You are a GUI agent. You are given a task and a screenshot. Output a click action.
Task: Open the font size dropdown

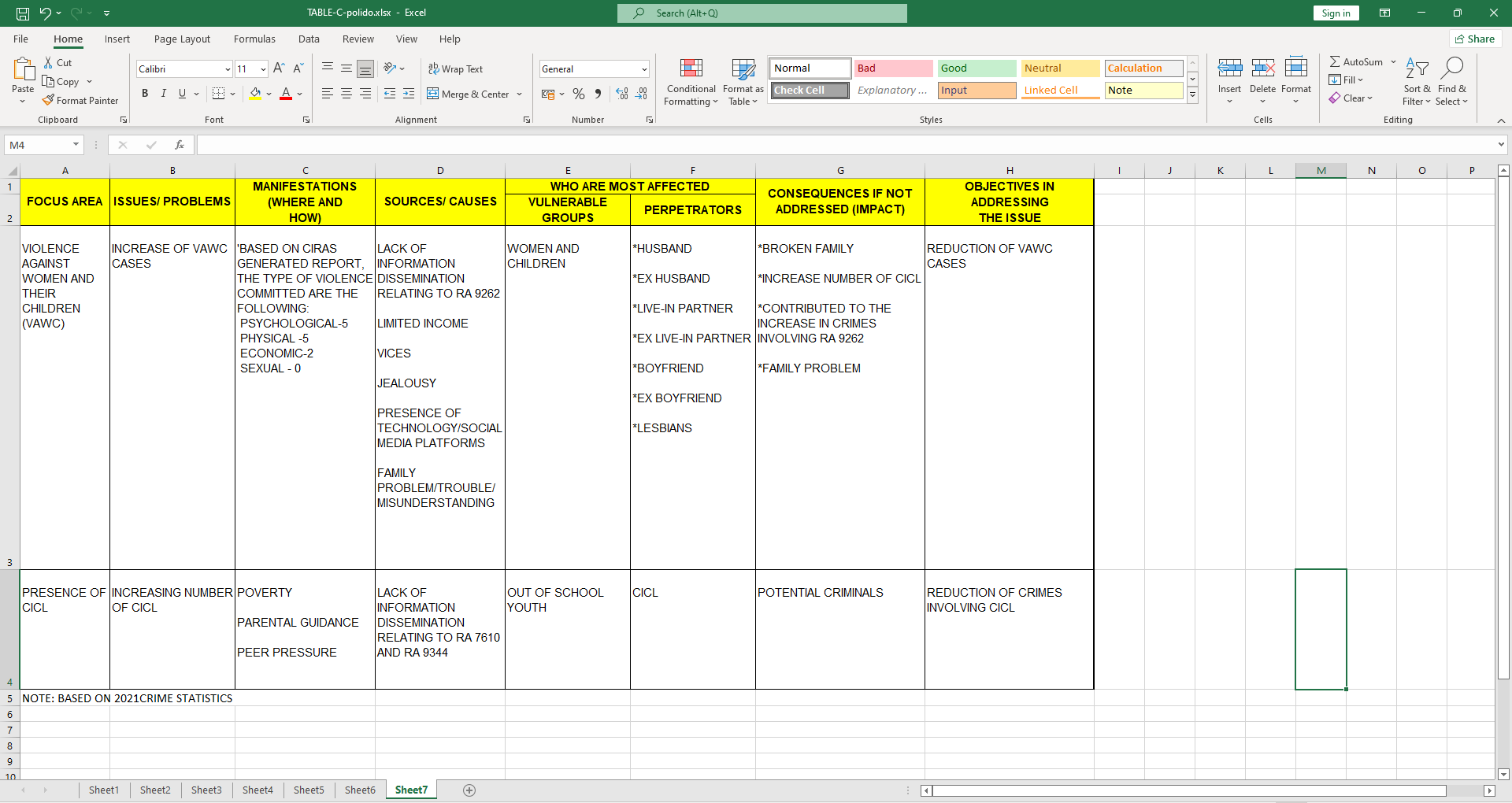click(263, 69)
